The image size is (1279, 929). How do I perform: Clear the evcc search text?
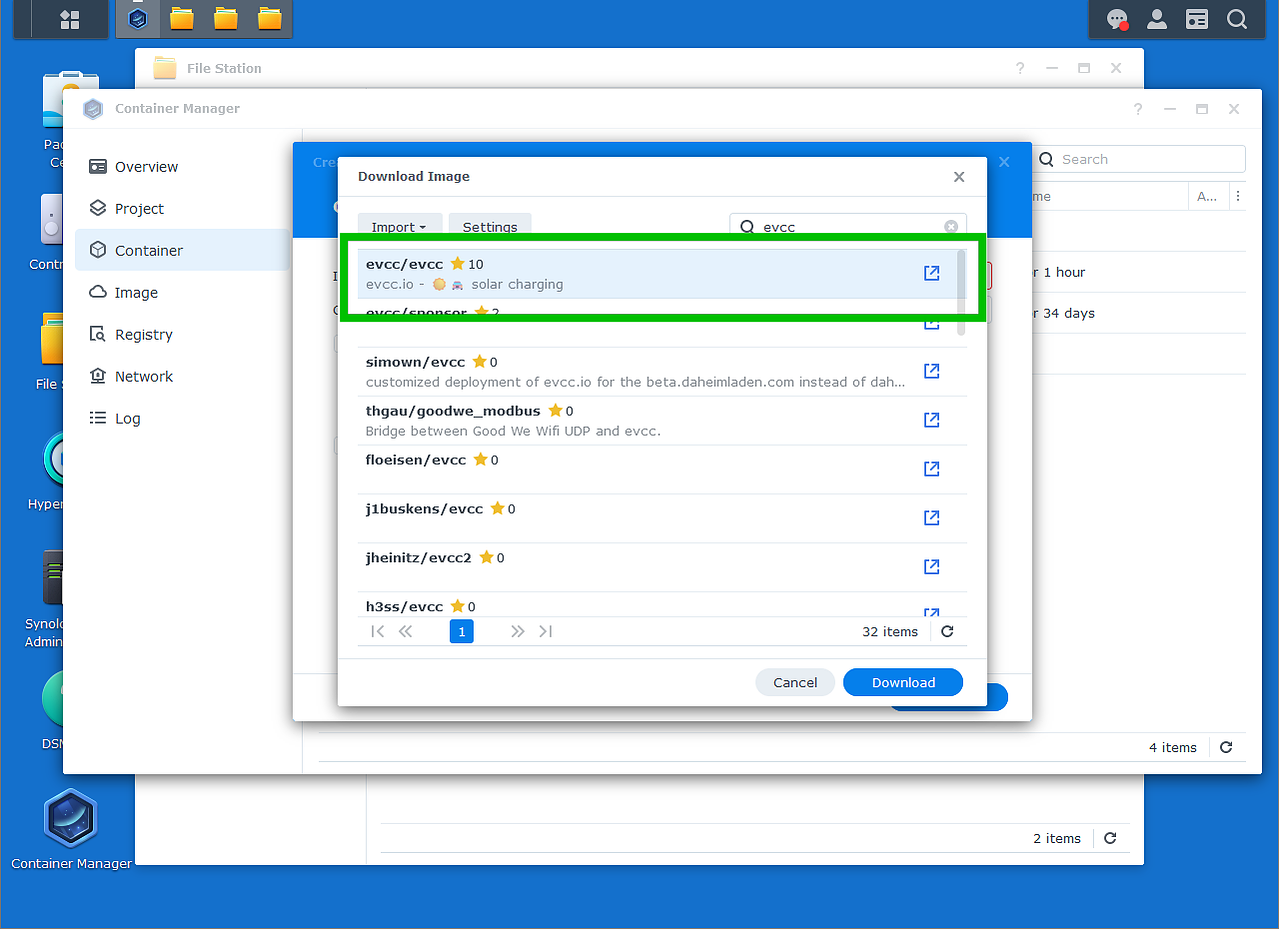pos(951,227)
